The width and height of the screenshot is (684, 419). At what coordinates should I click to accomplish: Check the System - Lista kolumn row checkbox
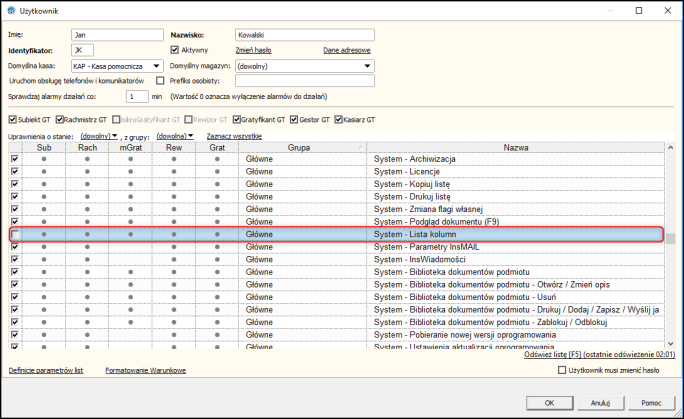pos(15,235)
